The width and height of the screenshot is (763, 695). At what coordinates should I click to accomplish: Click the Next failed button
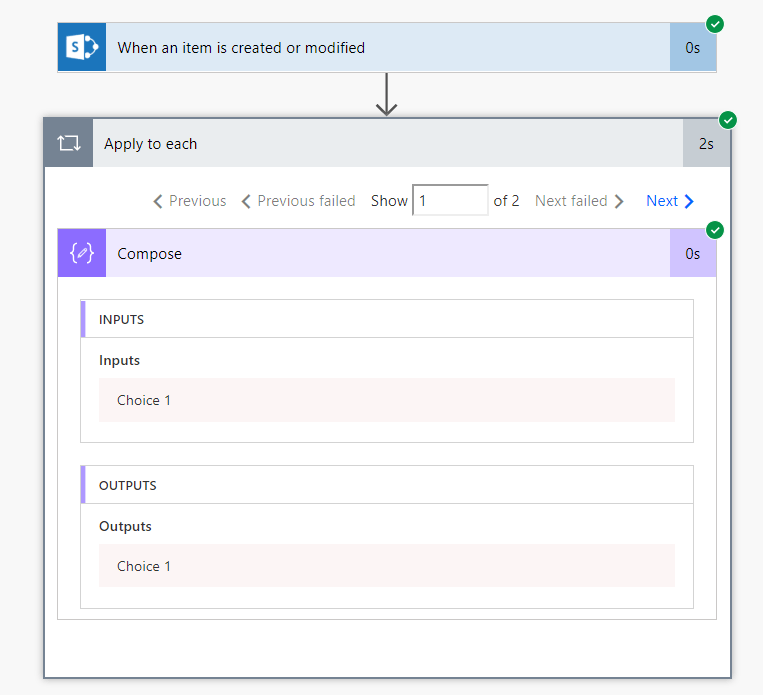pos(579,201)
